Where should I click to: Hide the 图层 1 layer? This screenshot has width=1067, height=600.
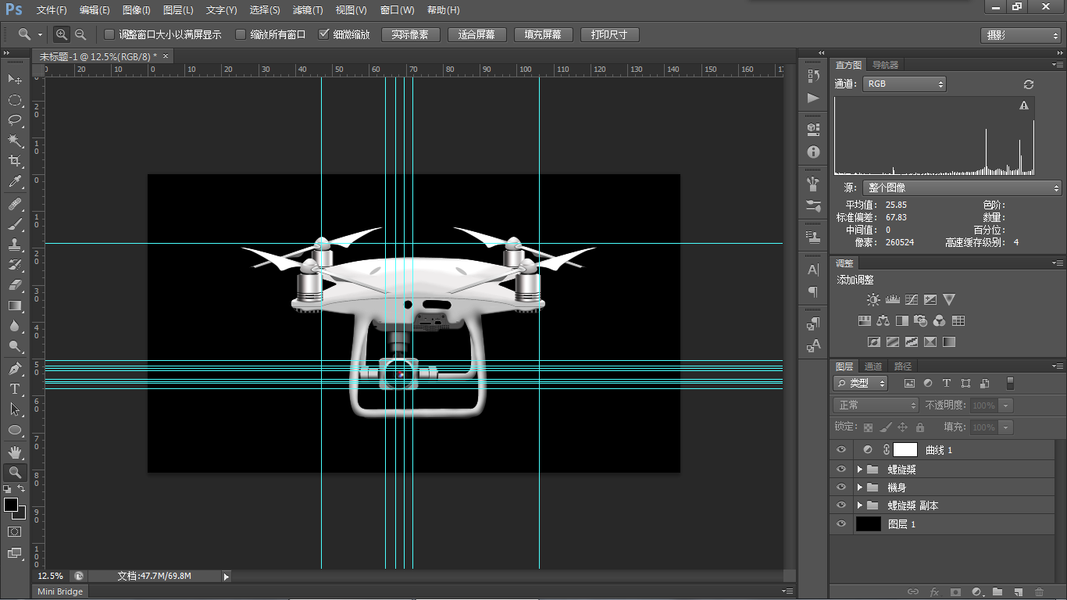(841, 524)
